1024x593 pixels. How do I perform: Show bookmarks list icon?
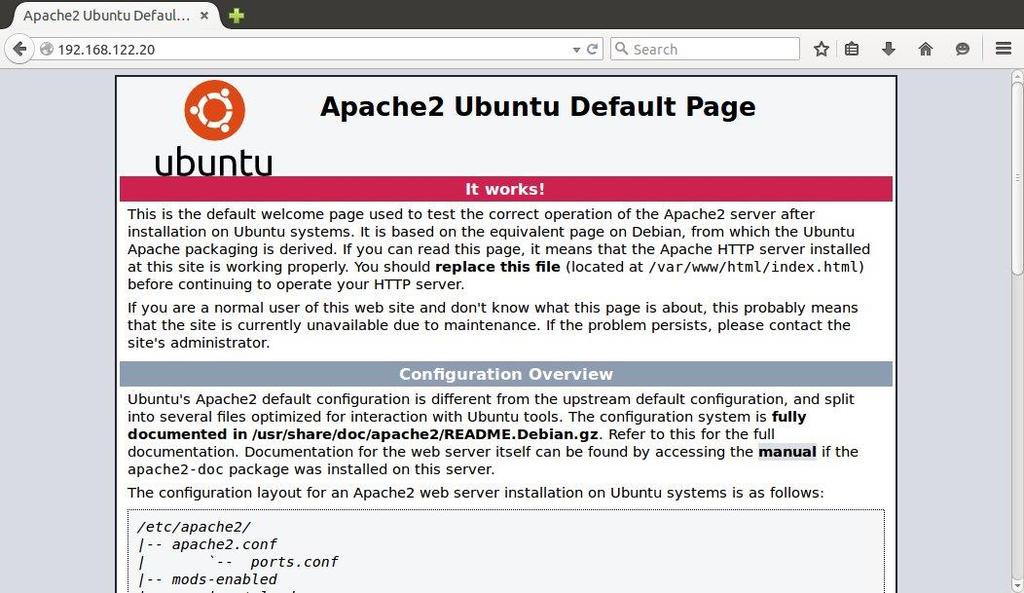[852, 49]
